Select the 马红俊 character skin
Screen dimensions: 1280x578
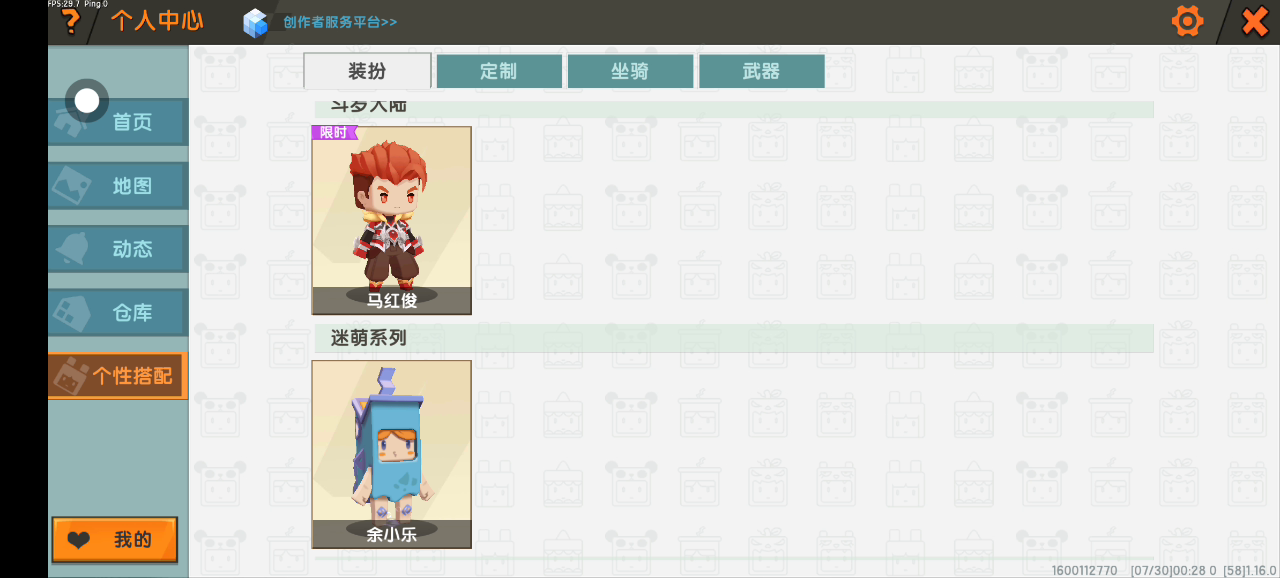pyautogui.click(x=391, y=220)
